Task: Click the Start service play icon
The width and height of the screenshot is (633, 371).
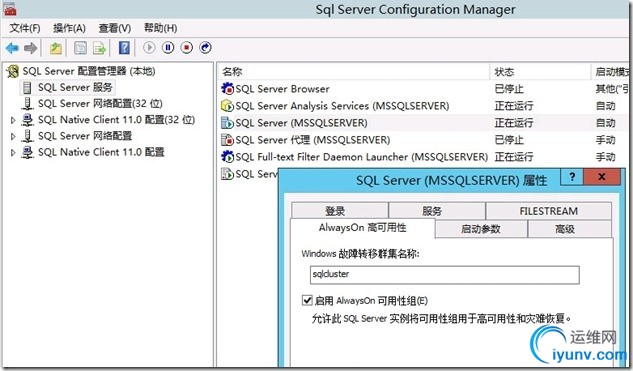Action: tap(149, 48)
